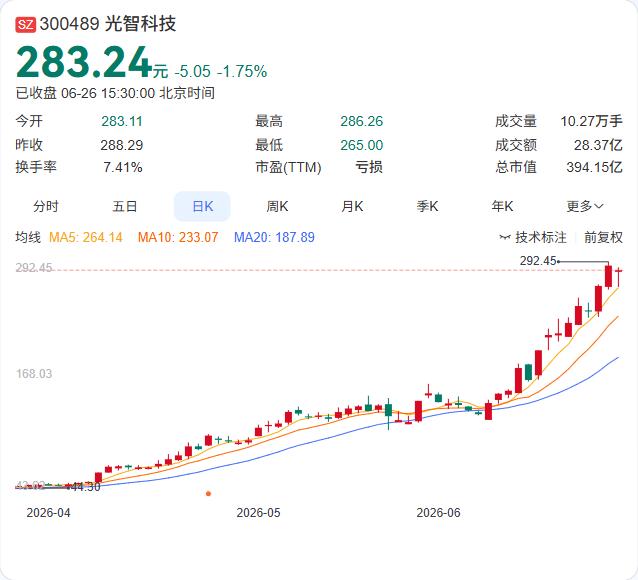Image resolution: width=638 pixels, height=580 pixels.
Task: Click the 总市值 value 394.15亿
Action: pyautogui.click(x=594, y=167)
